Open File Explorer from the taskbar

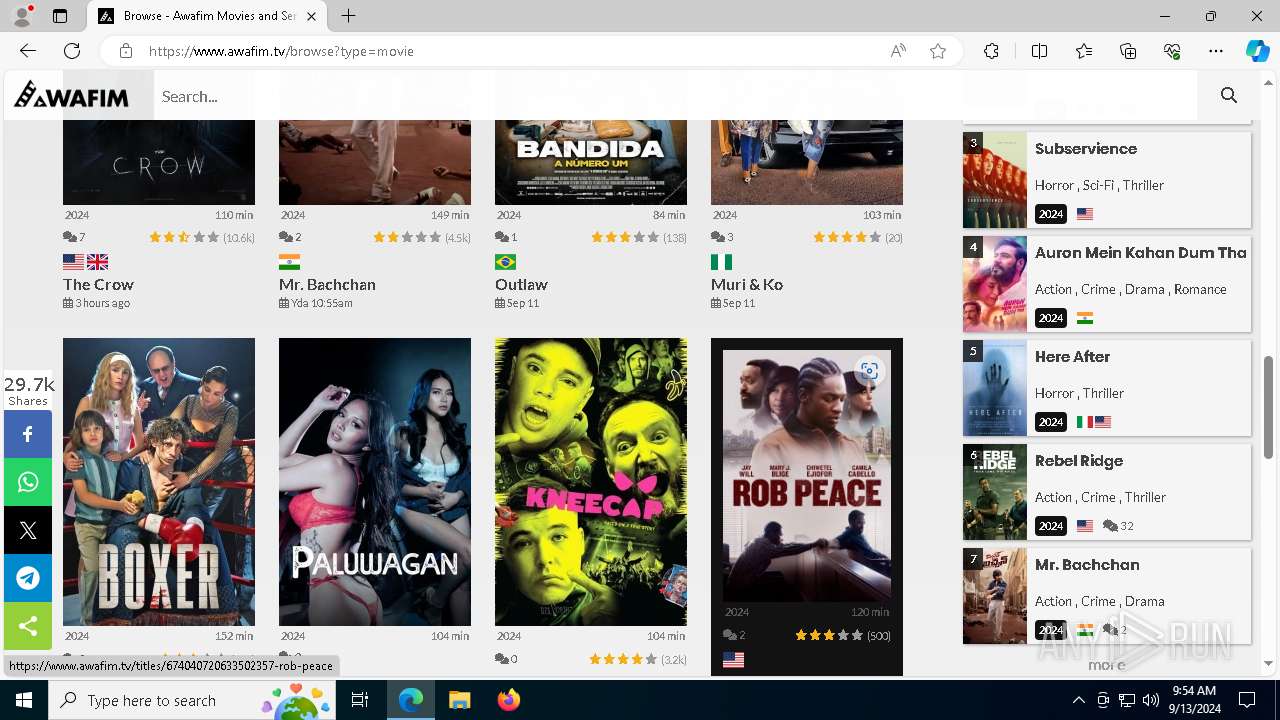pyautogui.click(x=459, y=700)
